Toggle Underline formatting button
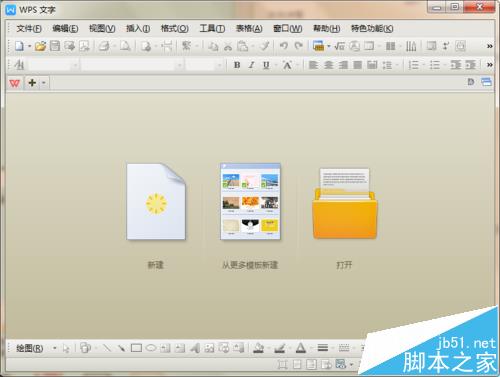The image size is (500, 377). [266, 65]
